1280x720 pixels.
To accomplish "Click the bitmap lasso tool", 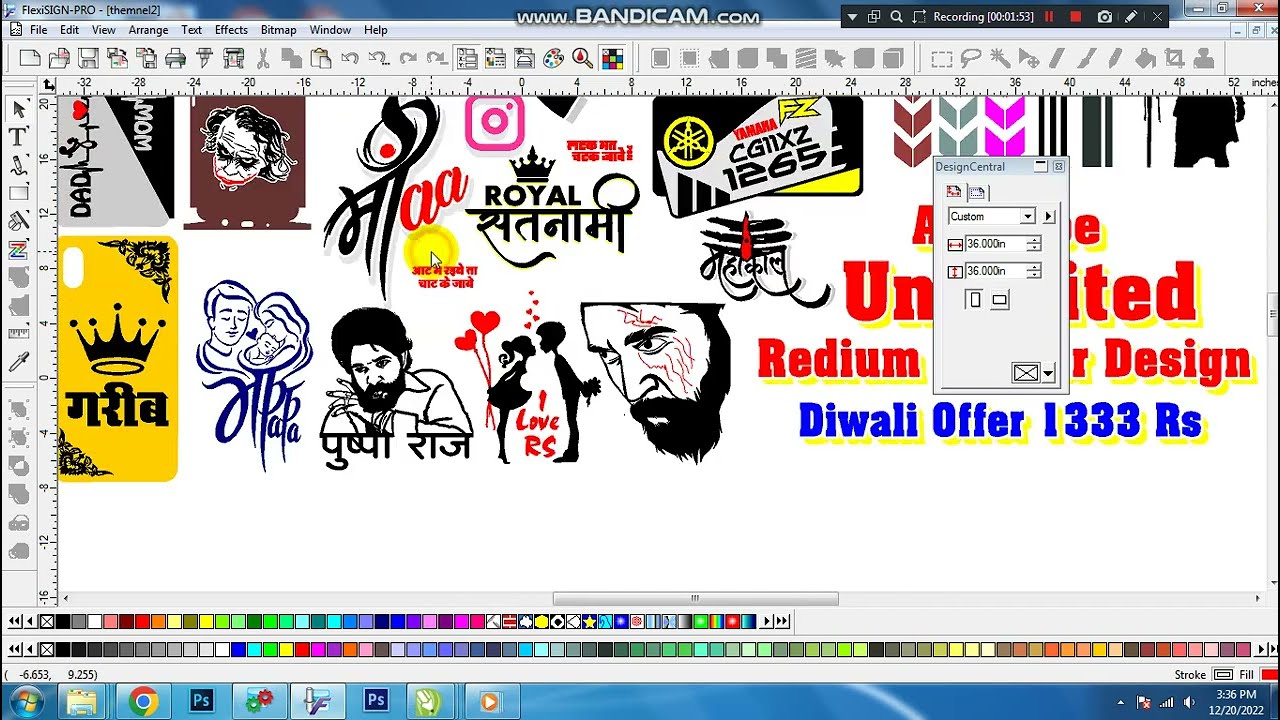I will pyautogui.click(x=970, y=58).
